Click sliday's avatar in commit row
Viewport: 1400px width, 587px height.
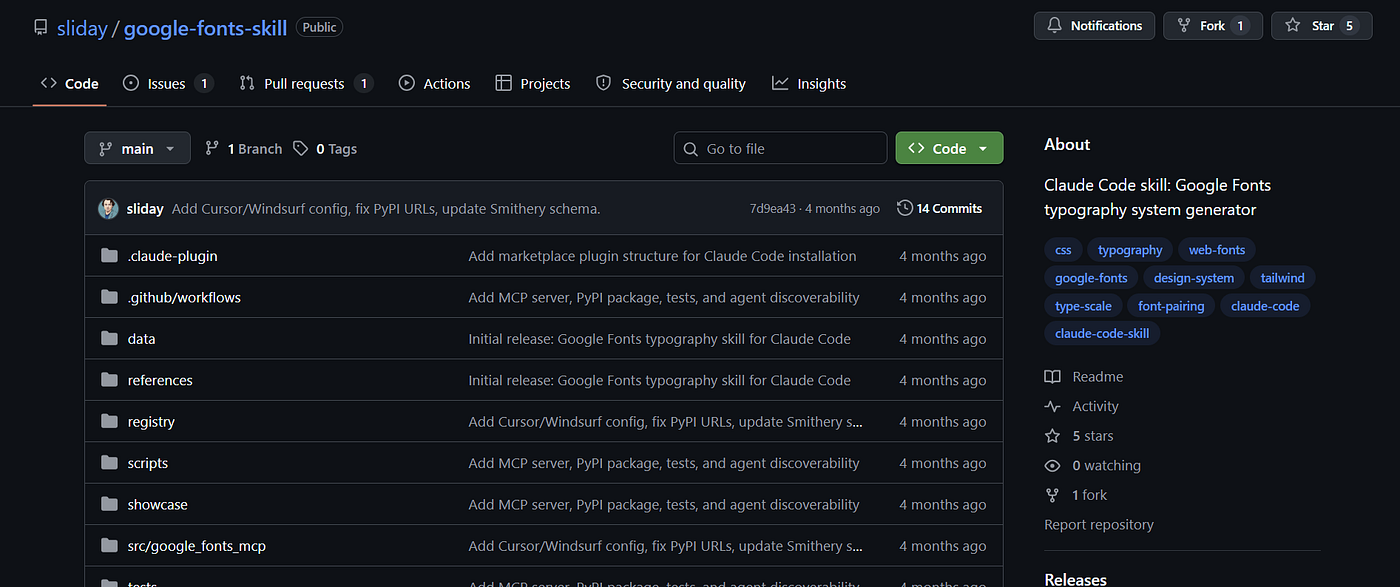pyautogui.click(x=108, y=209)
